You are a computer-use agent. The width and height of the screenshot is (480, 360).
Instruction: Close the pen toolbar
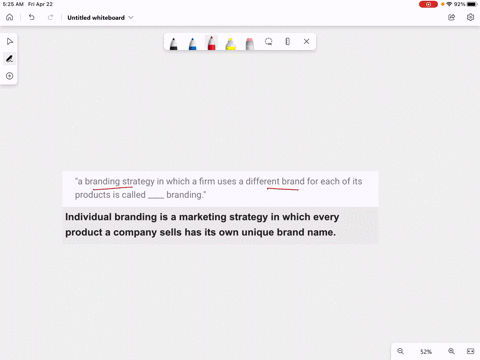(x=307, y=42)
